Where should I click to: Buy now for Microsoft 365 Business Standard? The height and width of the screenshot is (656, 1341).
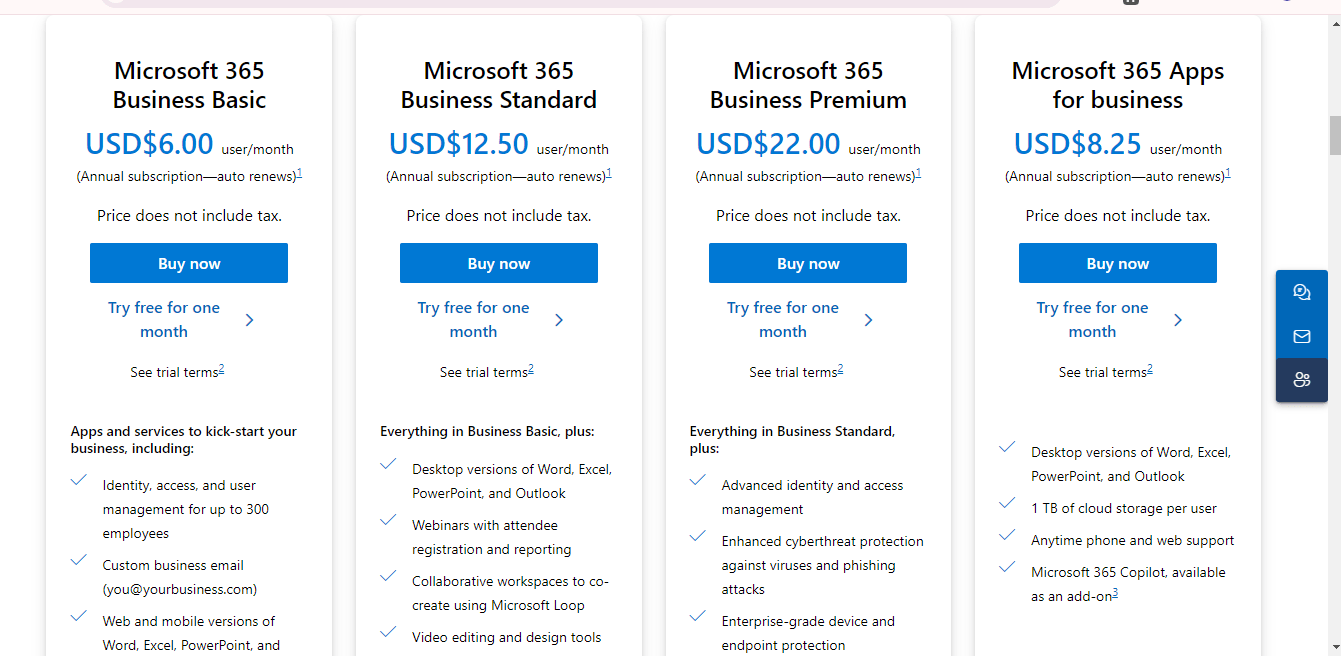tap(498, 263)
